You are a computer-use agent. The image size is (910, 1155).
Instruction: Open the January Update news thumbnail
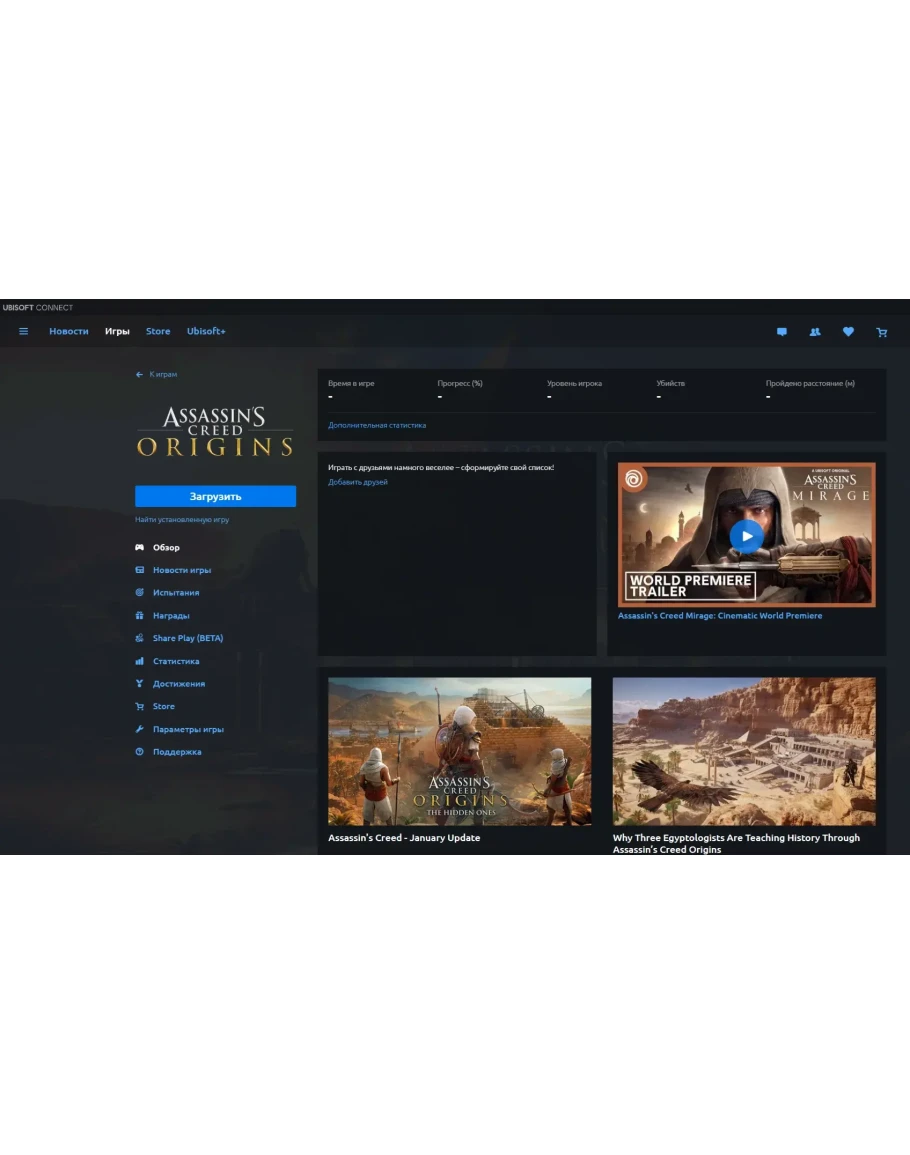coord(459,751)
